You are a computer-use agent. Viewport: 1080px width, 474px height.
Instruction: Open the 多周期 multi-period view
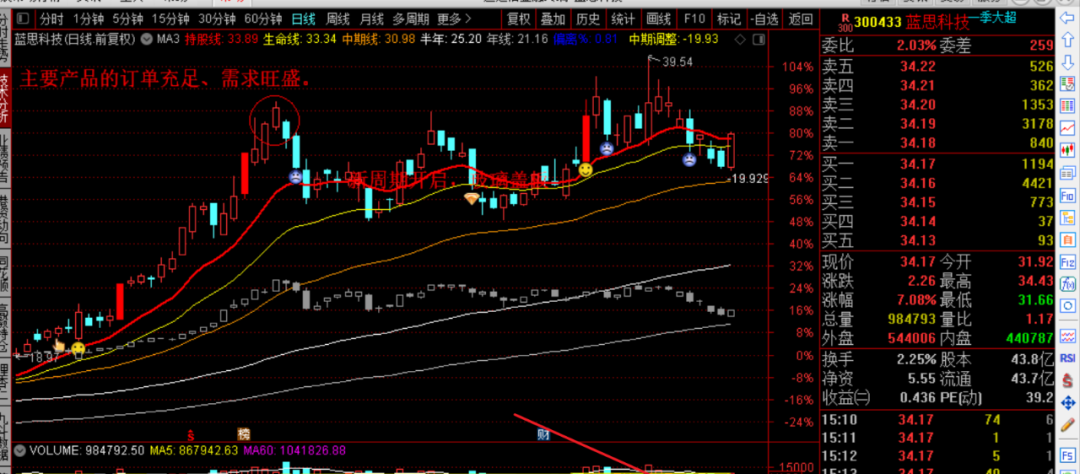(x=411, y=19)
